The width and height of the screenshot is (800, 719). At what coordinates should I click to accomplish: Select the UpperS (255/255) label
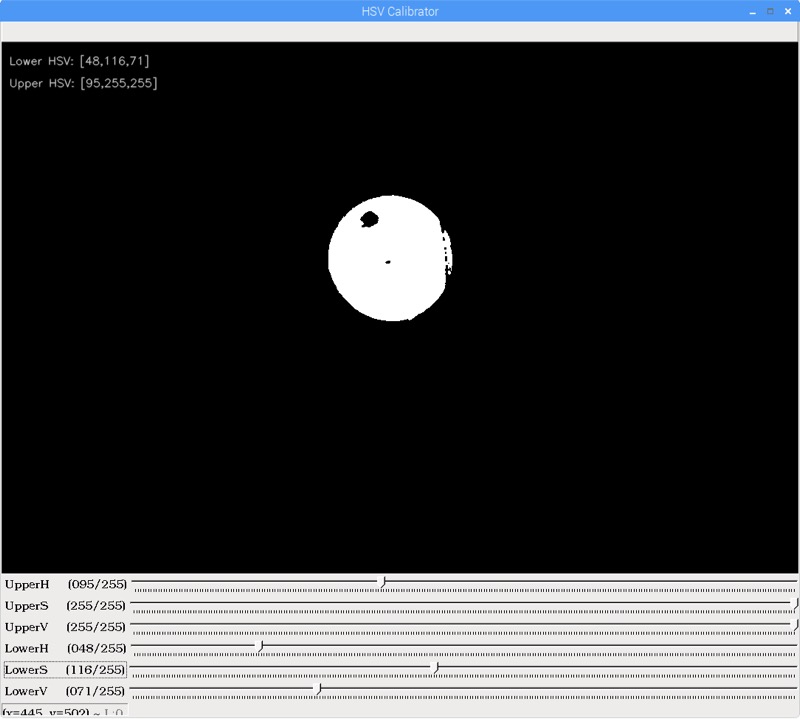(65, 606)
